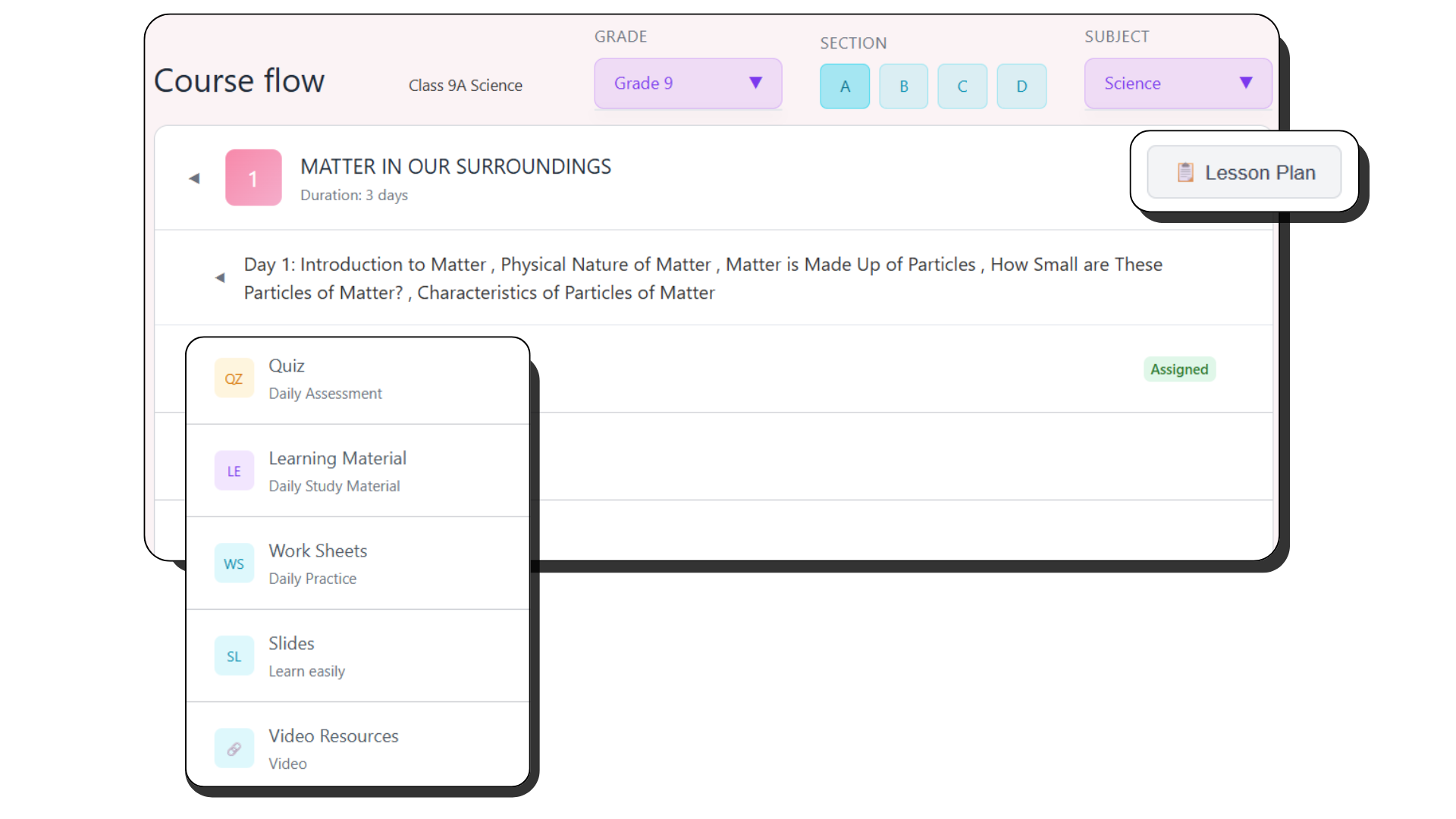
Task: Click the Assigned status badge
Action: click(x=1179, y=369)
